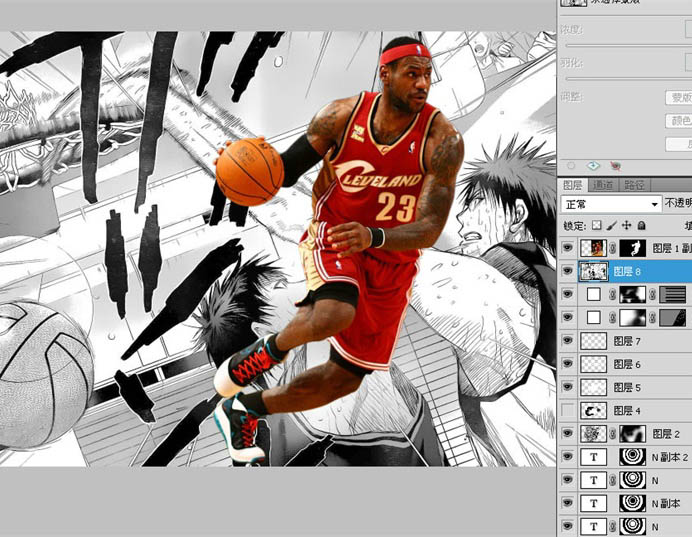
Task: Select the concentric-rings mask of N 副本
Action: pos(632,503)
